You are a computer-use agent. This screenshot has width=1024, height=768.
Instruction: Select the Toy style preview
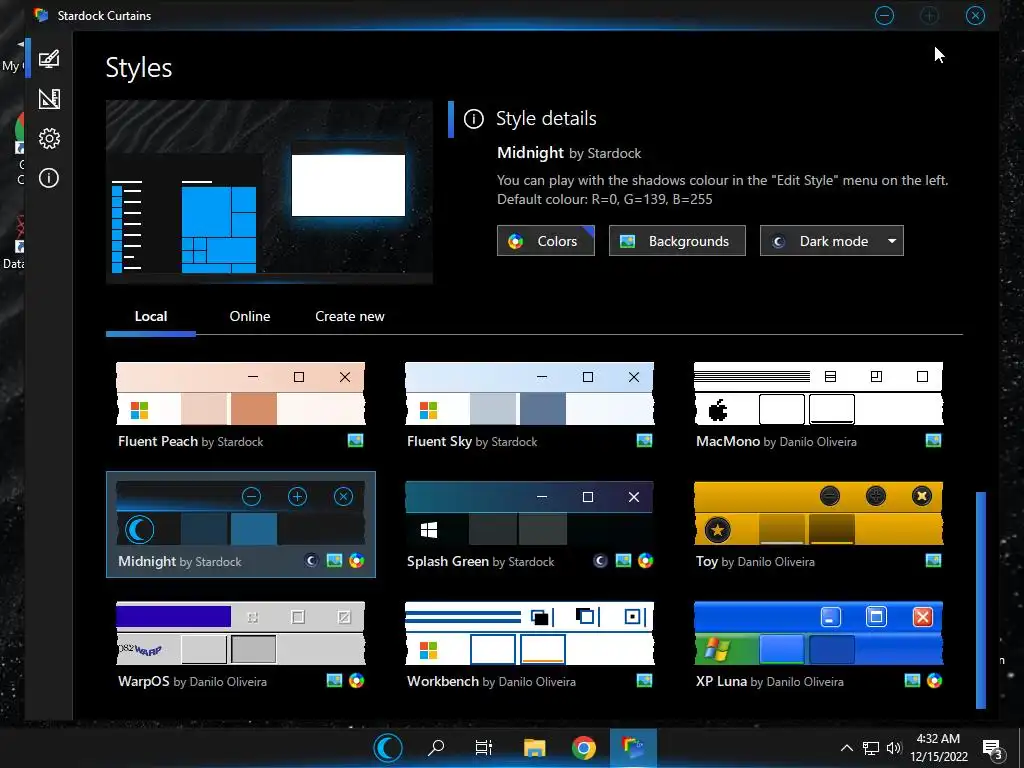click(x=818, y=513)
